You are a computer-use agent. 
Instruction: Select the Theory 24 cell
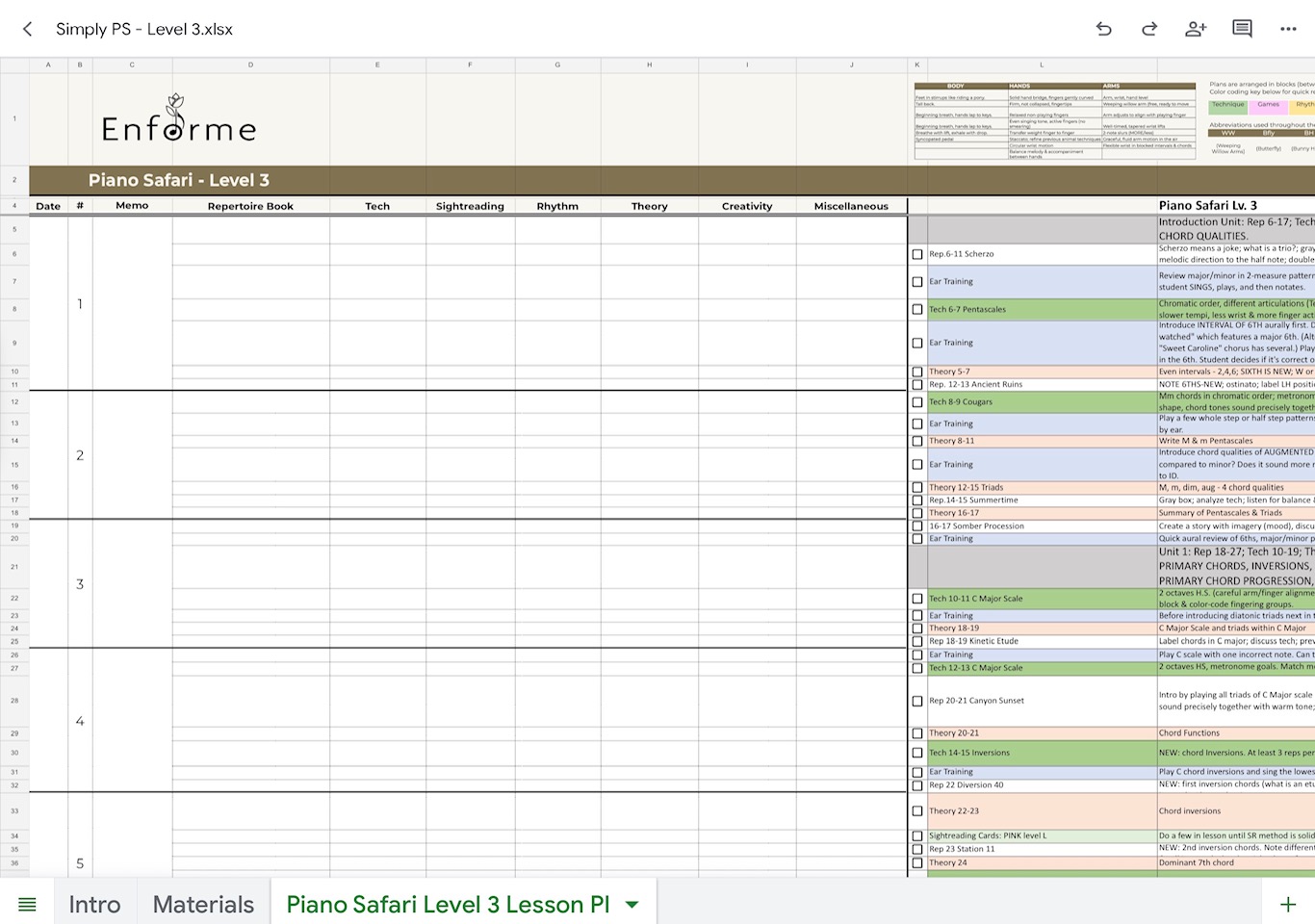tap(1042, 862)
